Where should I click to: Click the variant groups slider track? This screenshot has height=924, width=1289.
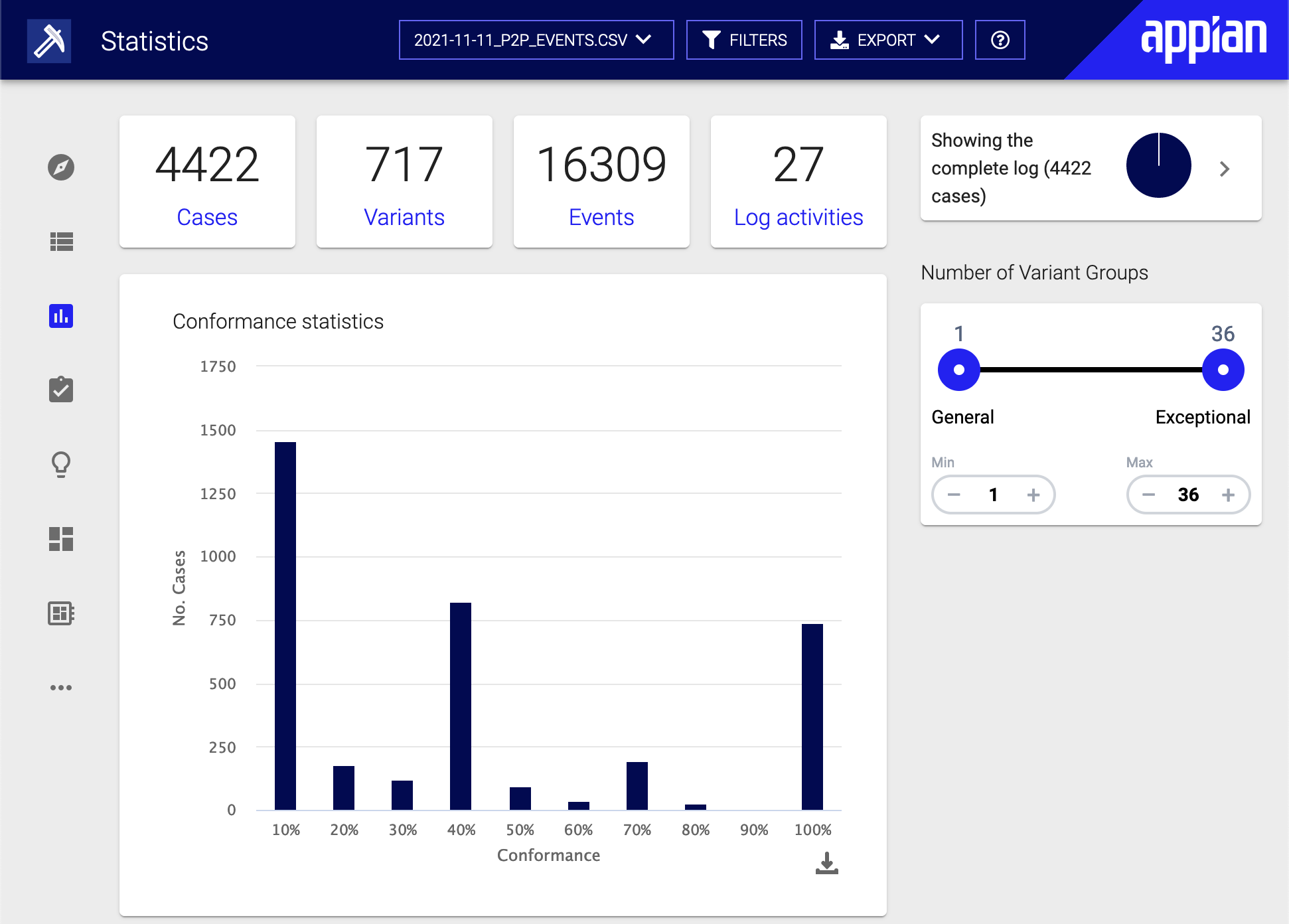(1091, 370)
